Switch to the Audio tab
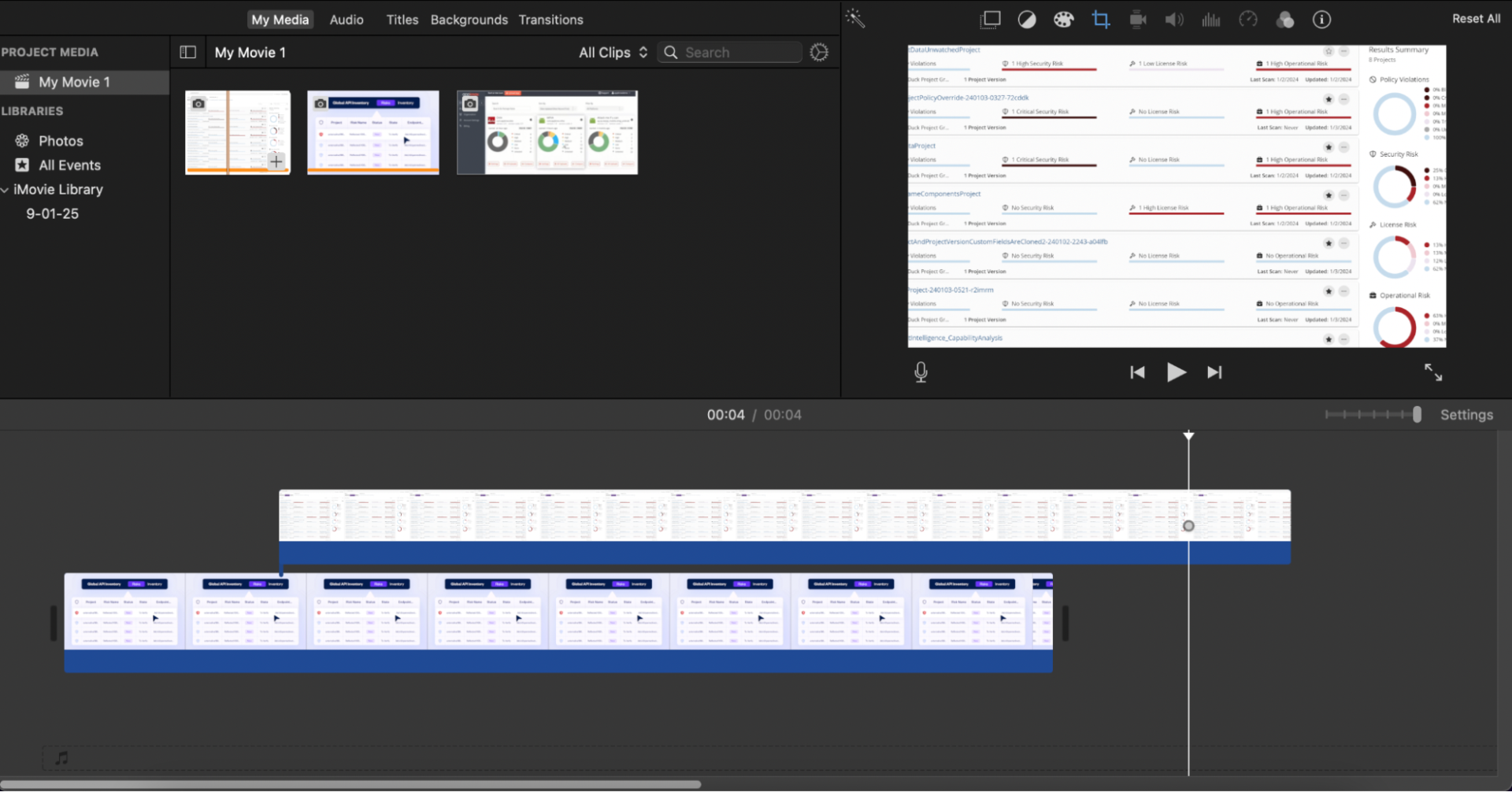Screen dimensions: 1512x792 pos(346,20)
